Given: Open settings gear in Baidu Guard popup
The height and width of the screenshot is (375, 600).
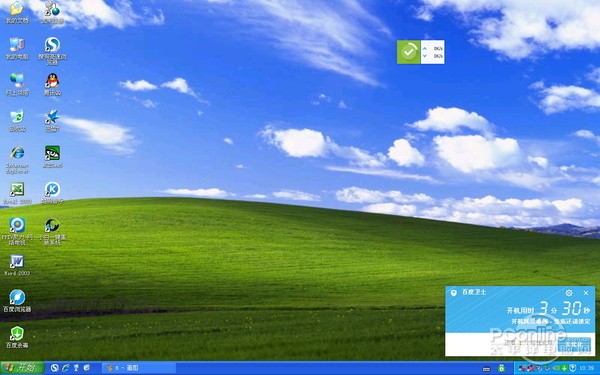Looking at the screenshot, I should click(569, 293).
